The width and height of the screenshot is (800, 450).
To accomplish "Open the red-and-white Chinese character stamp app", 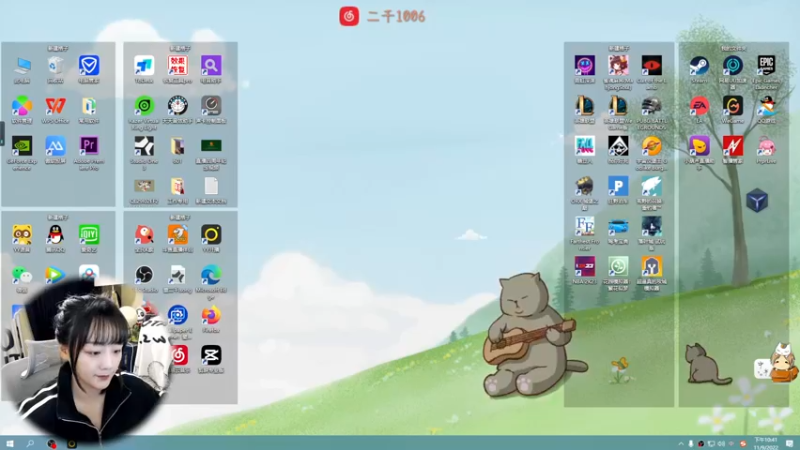I will (x=178, y=66).
